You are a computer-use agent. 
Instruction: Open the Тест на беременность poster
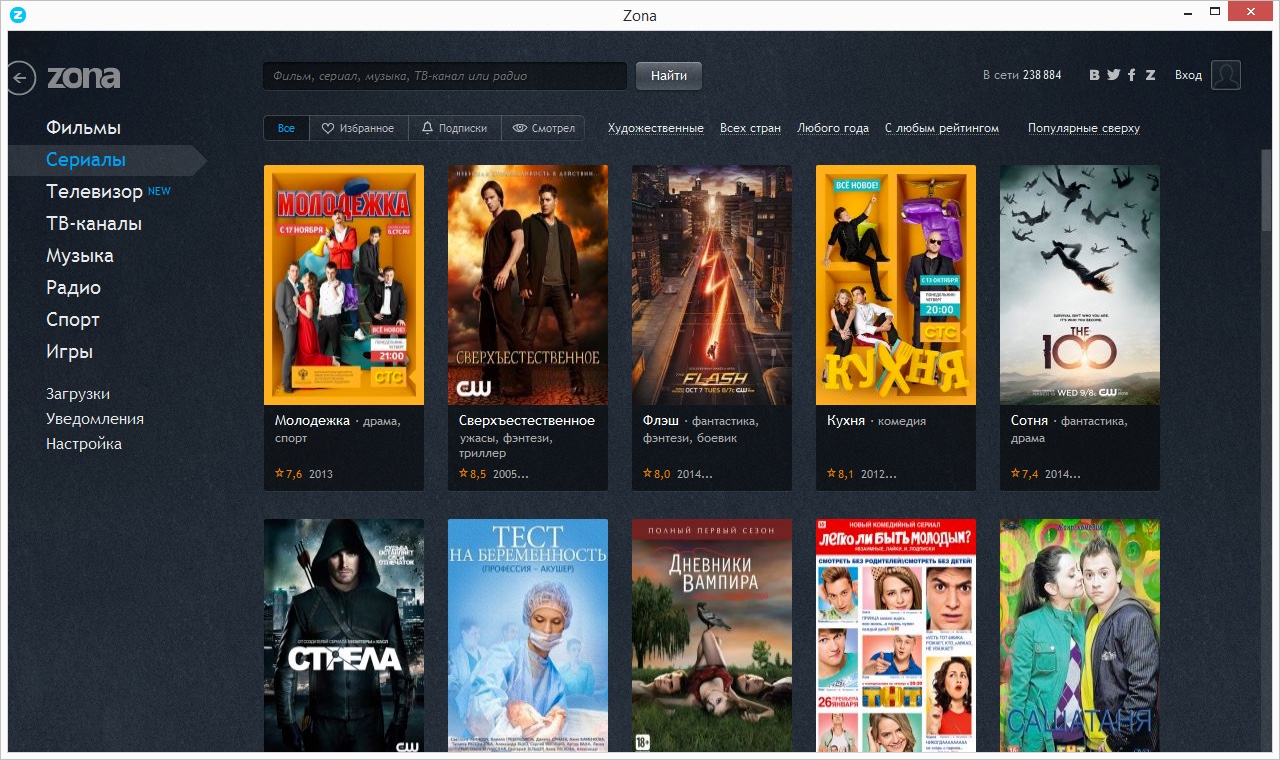coord(528,636)
